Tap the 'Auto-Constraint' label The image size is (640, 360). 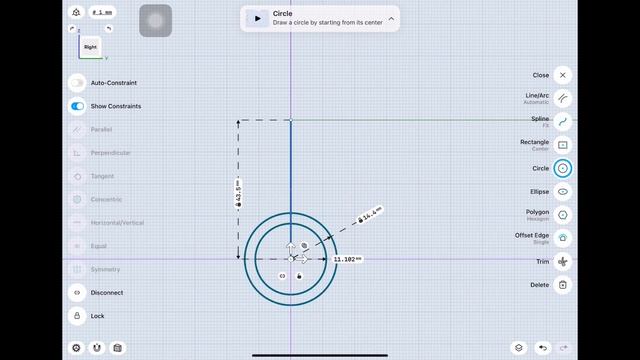[113, 83]
